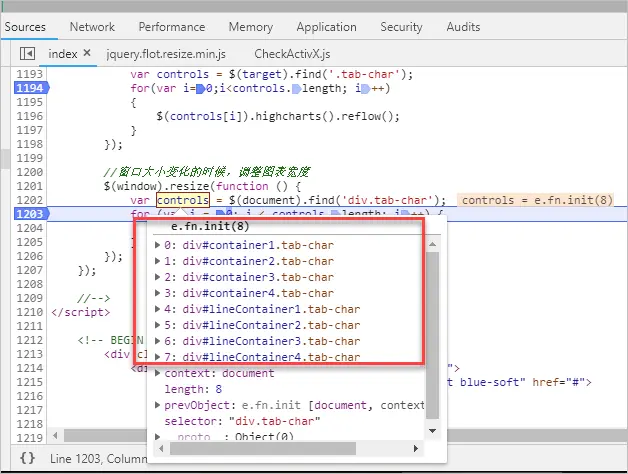The image size is (628, 474).
Task: Click the Chinese comment on line 1200
Action: [x=206, y=172]
